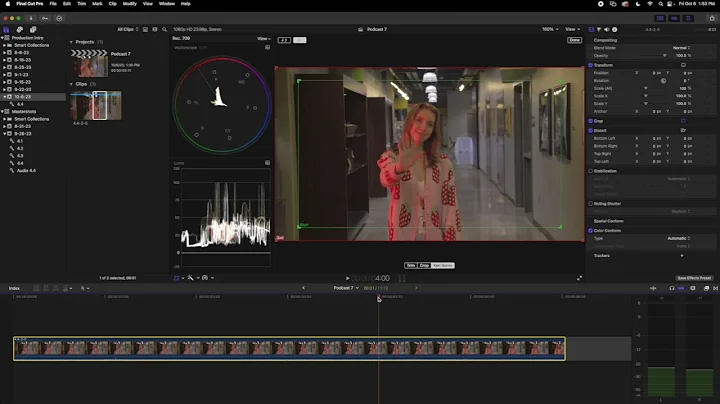Image resolution: width=720 pixels, height=404 pixels.
Task: Open the Modify menu
Action: [x=129, y=4]
